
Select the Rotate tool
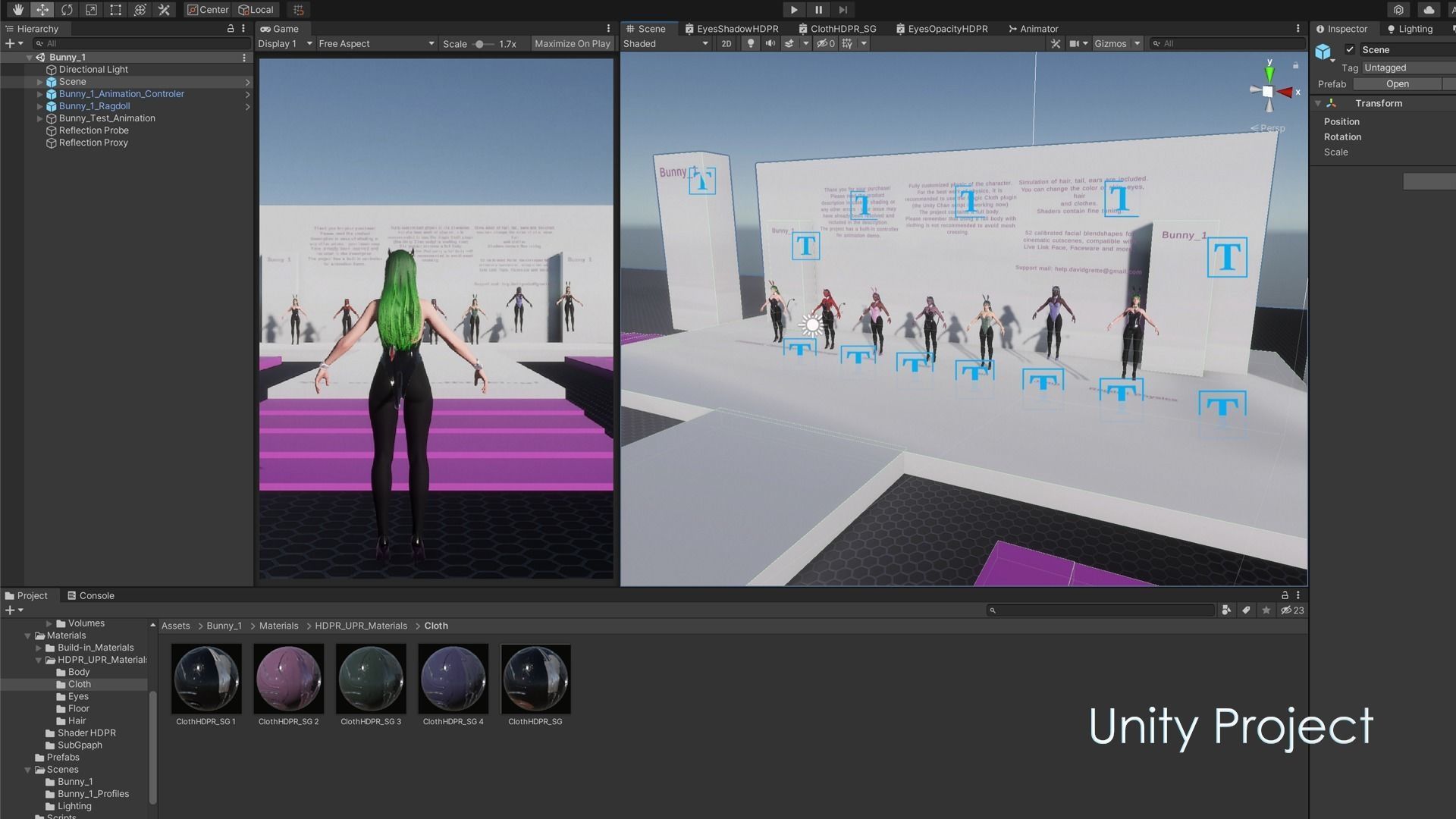(x=67, y=10)
